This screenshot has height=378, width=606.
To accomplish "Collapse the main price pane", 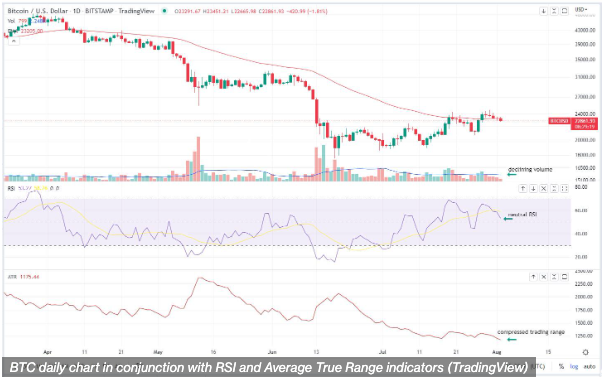I will point(554,11).
